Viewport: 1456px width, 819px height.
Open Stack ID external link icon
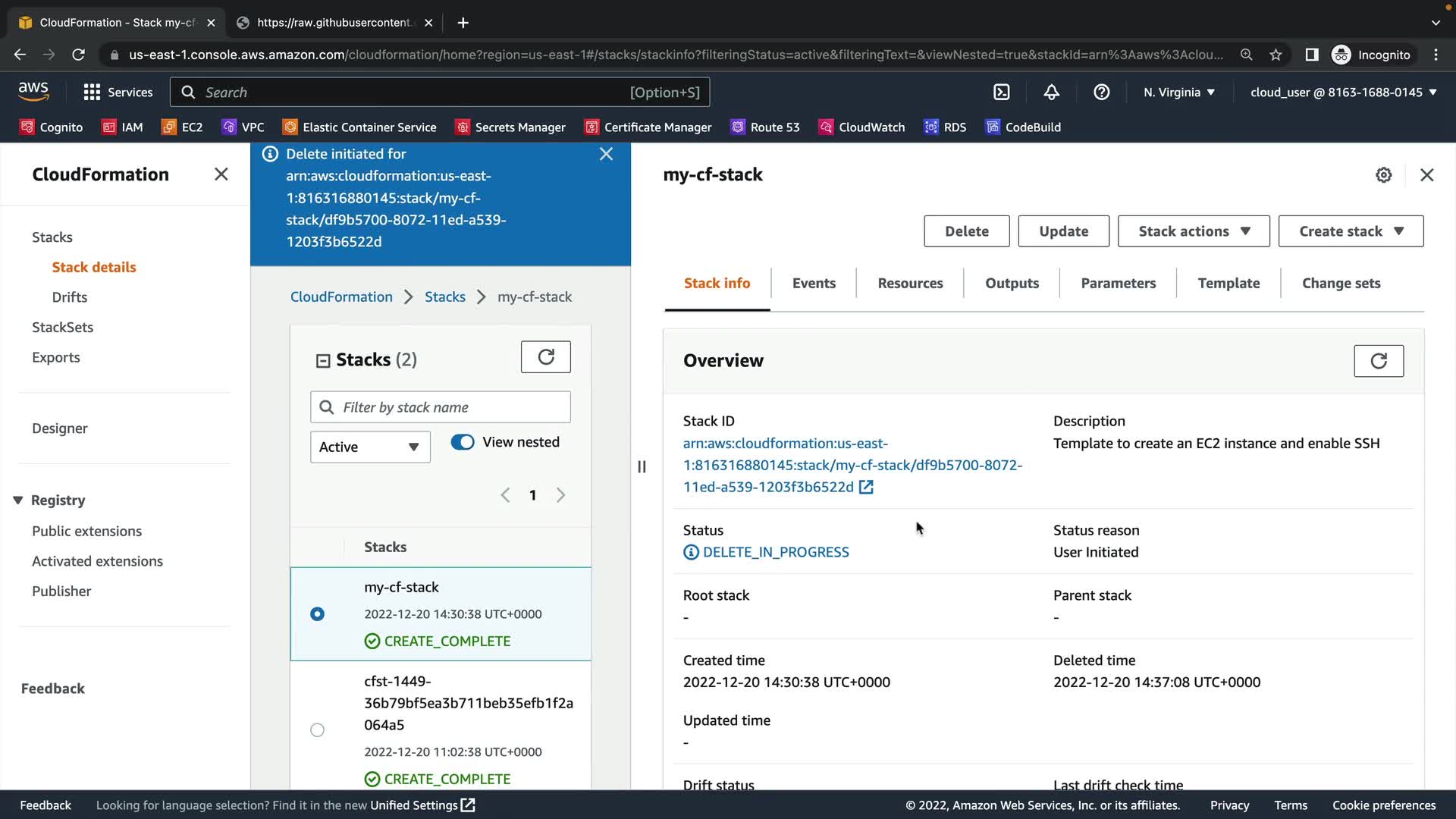click(x=866, y=488)
